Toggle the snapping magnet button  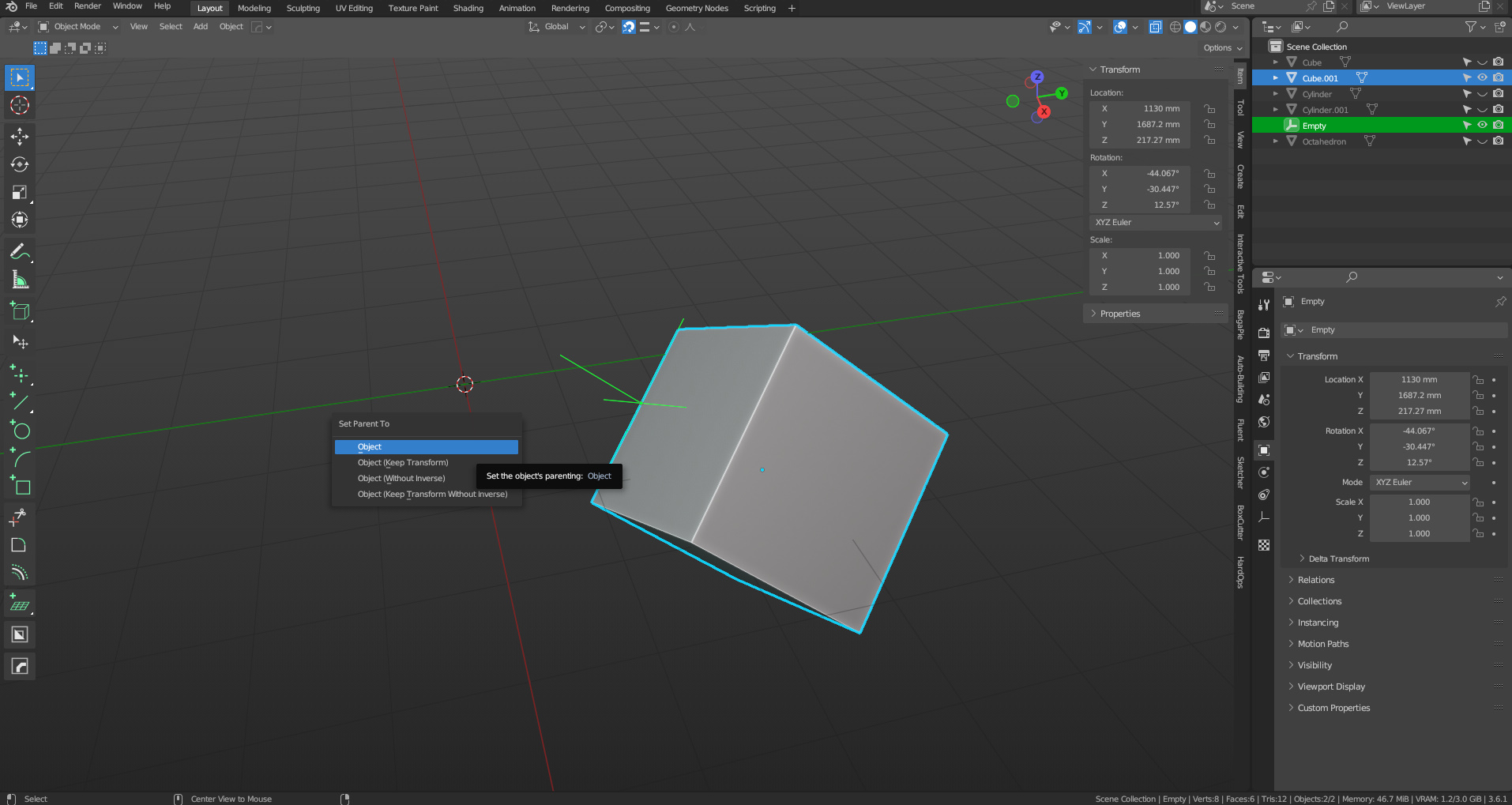click(x=629, y=27)
